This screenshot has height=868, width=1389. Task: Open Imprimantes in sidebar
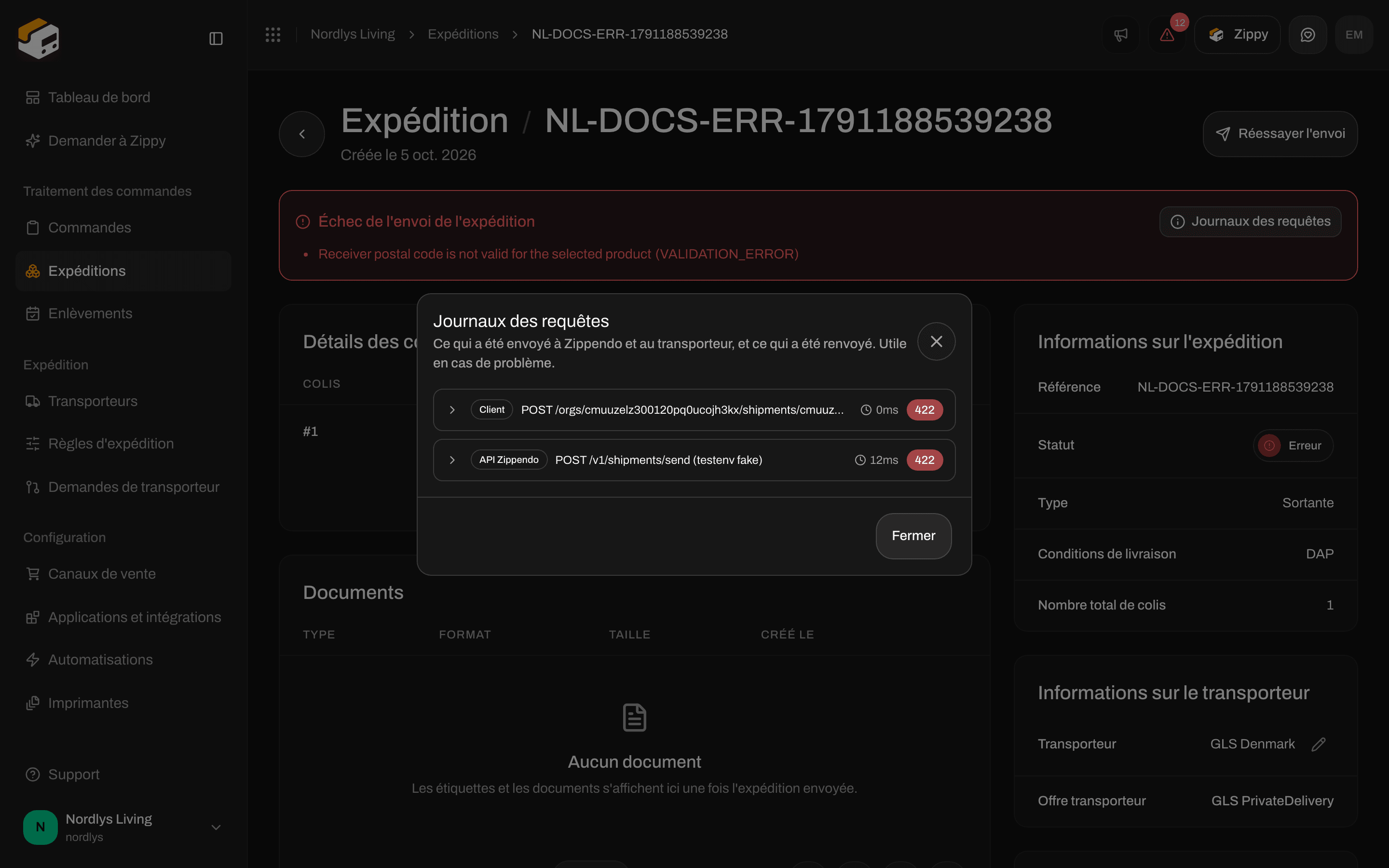pyautogui.click(x=123, y=703)
